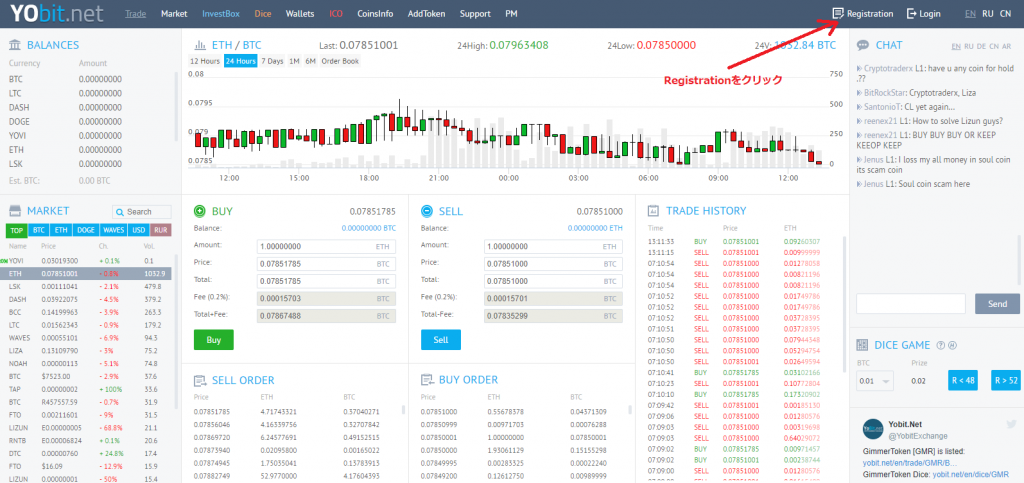Screen dimensions: 1024x483
Task: Click the Yobit.Net avatar in the Twitter feed
Action: 873,429
